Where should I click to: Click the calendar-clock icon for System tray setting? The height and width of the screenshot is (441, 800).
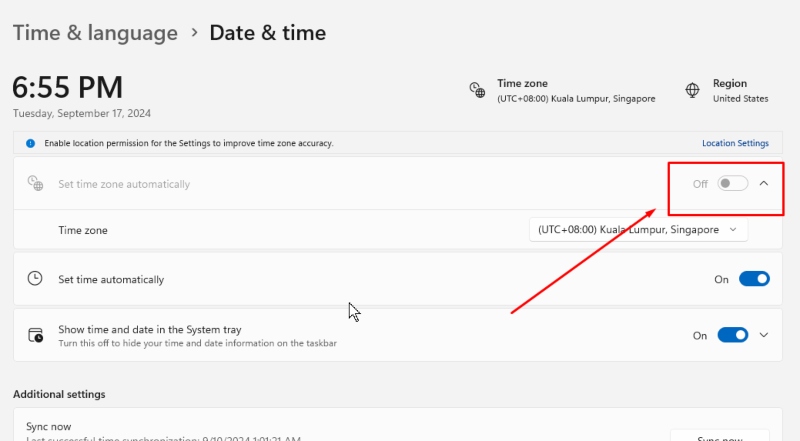35,335
